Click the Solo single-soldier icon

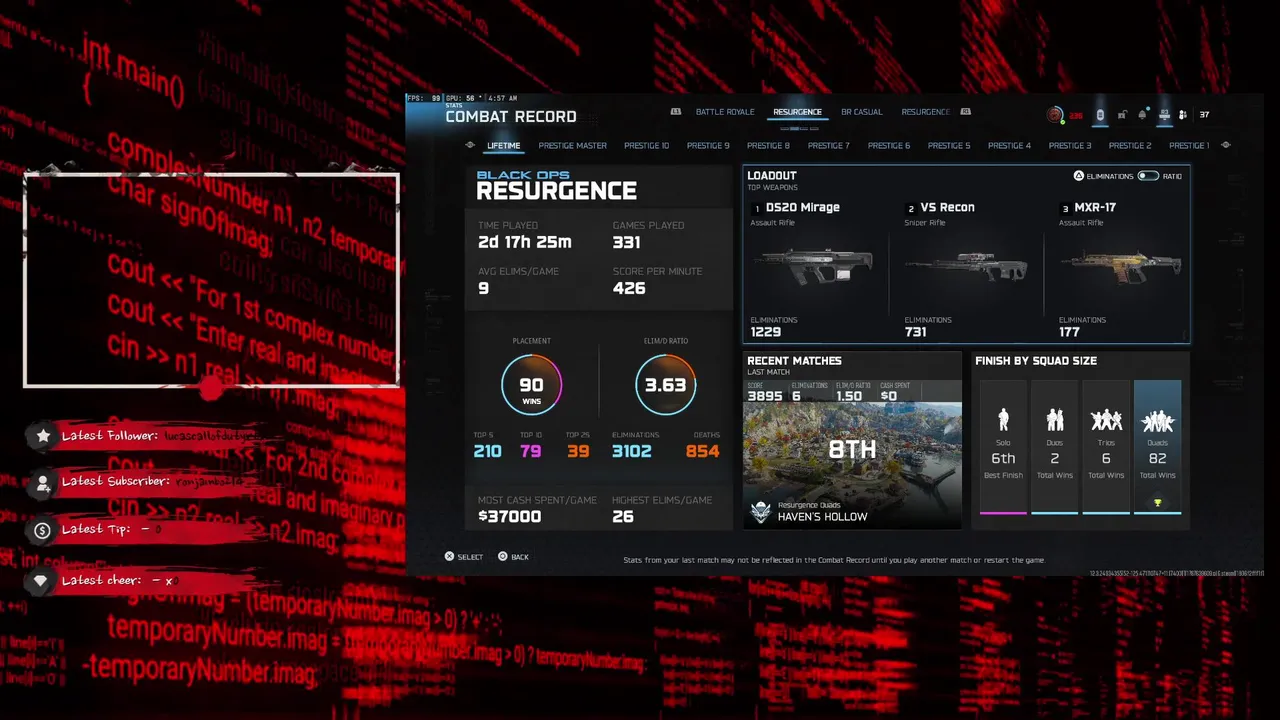[x=1003, y=420]
